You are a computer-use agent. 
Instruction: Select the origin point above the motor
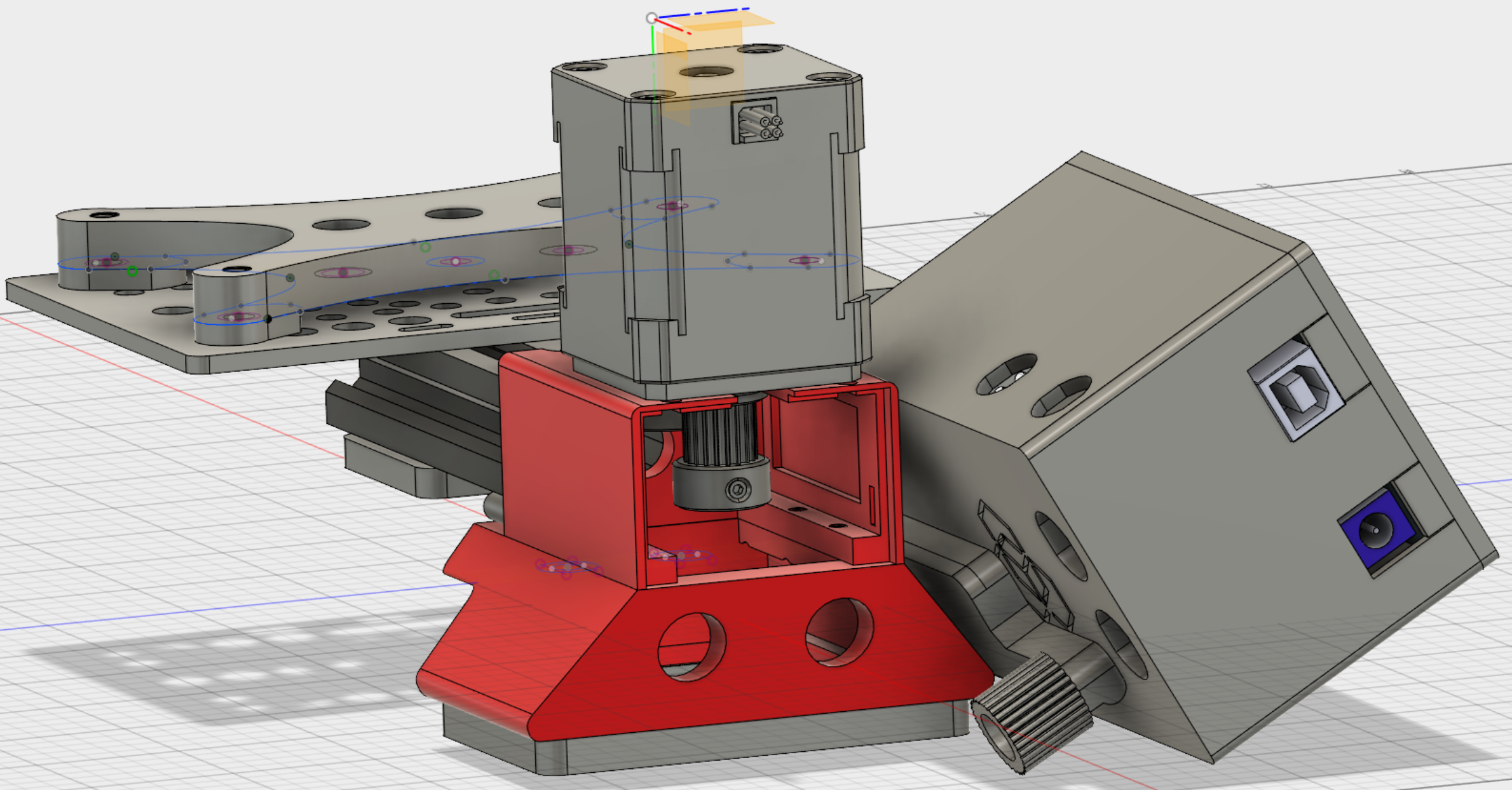[x=651, y=18]
